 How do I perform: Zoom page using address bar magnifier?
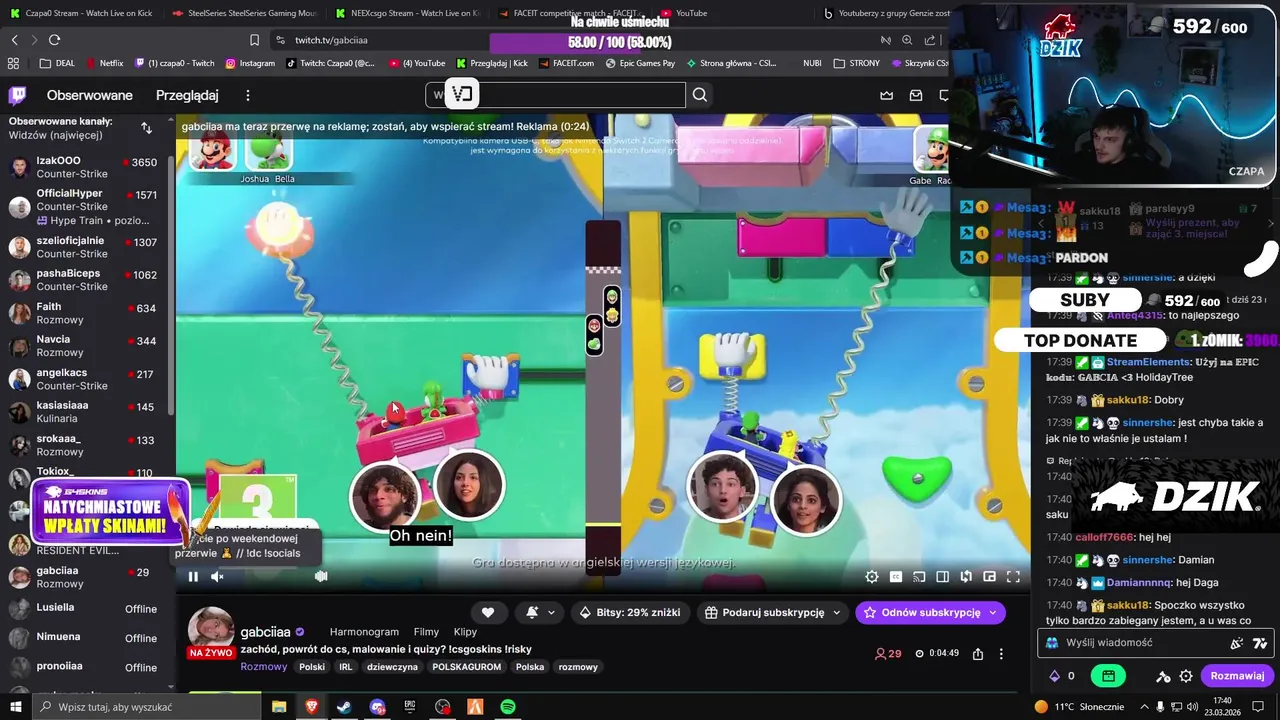(x=907, y=40)
